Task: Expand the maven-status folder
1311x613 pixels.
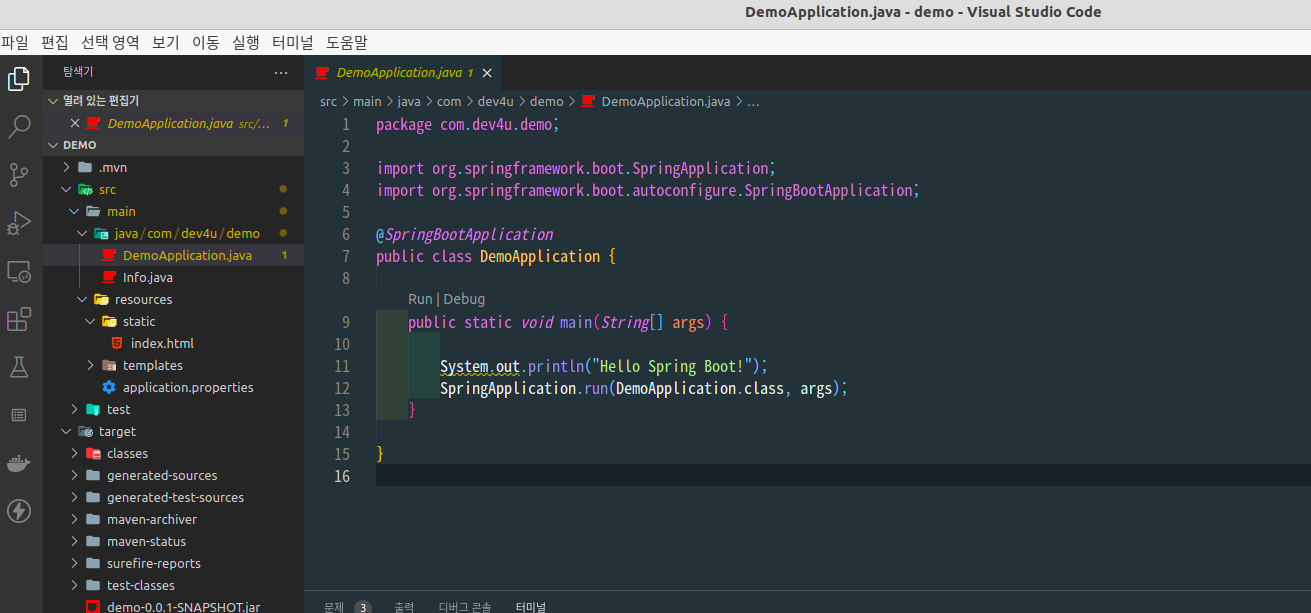Action: (75, 541)
